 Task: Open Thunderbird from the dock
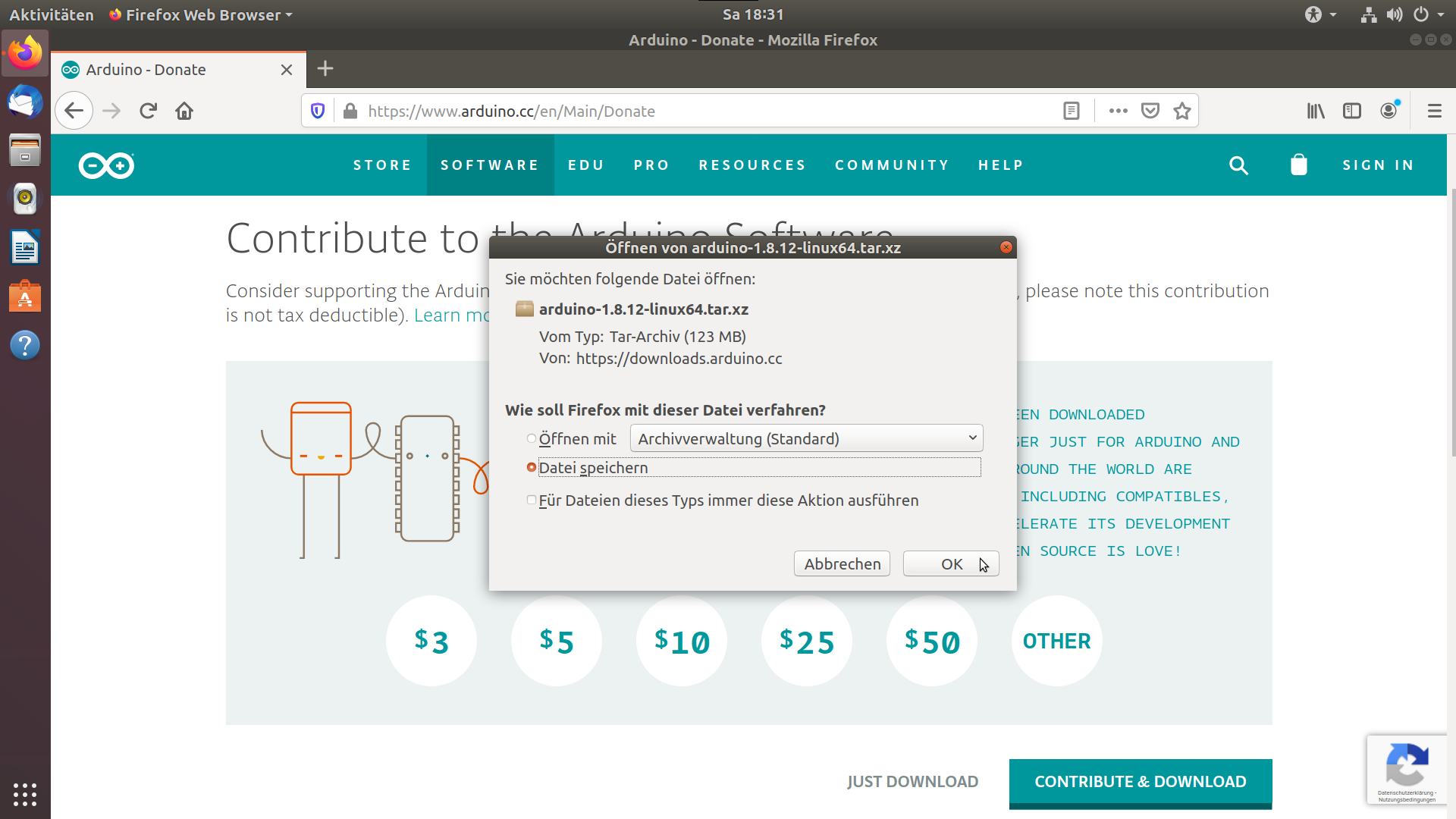(25, 102)
